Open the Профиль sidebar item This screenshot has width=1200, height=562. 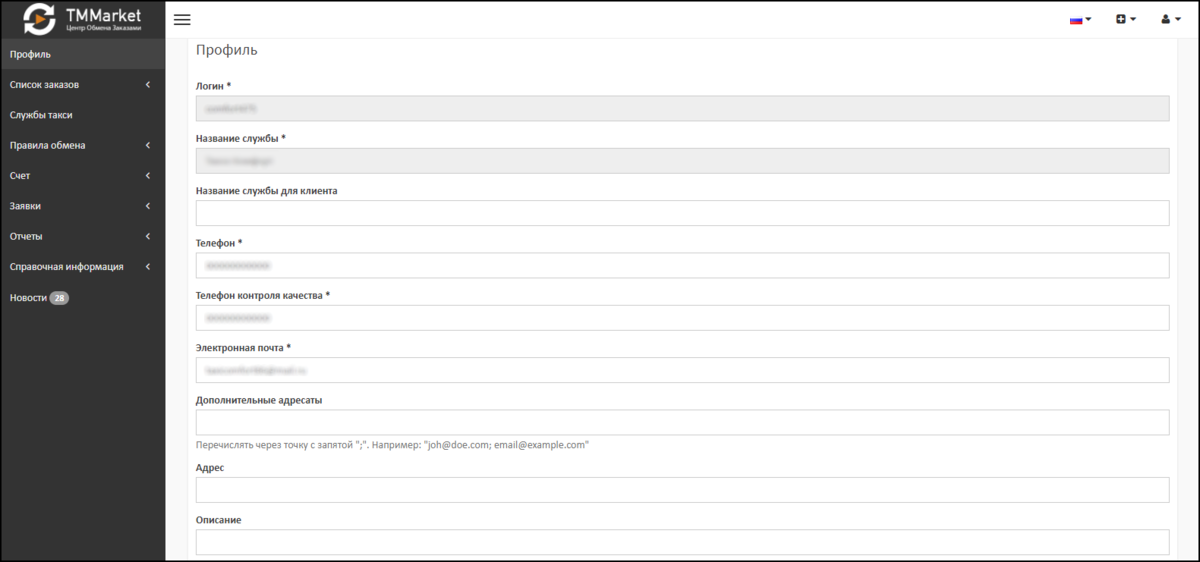(30, 54)
